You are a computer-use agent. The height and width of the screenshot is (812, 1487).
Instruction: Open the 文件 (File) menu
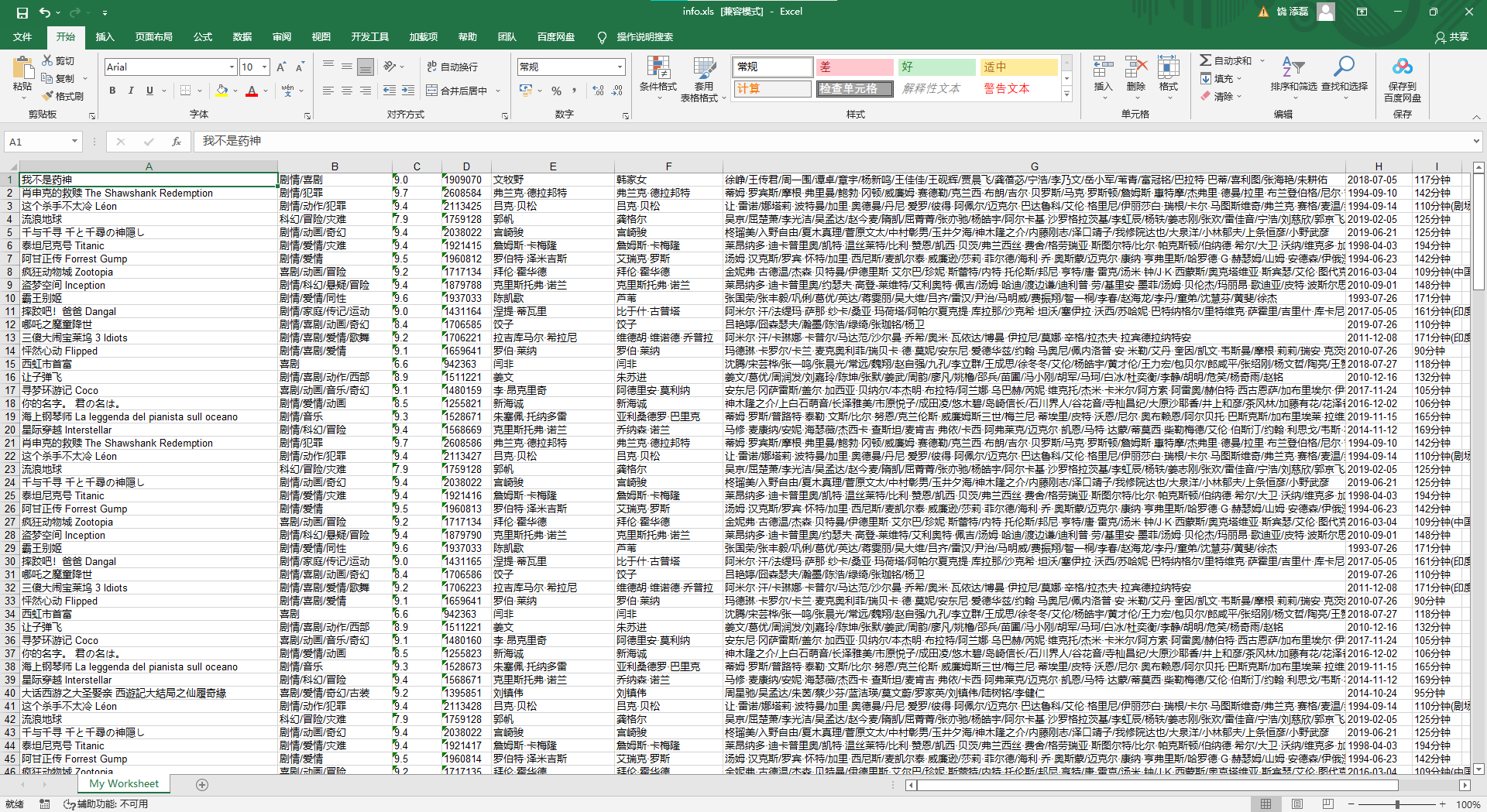pyautogui.click(x=22, y=36)
